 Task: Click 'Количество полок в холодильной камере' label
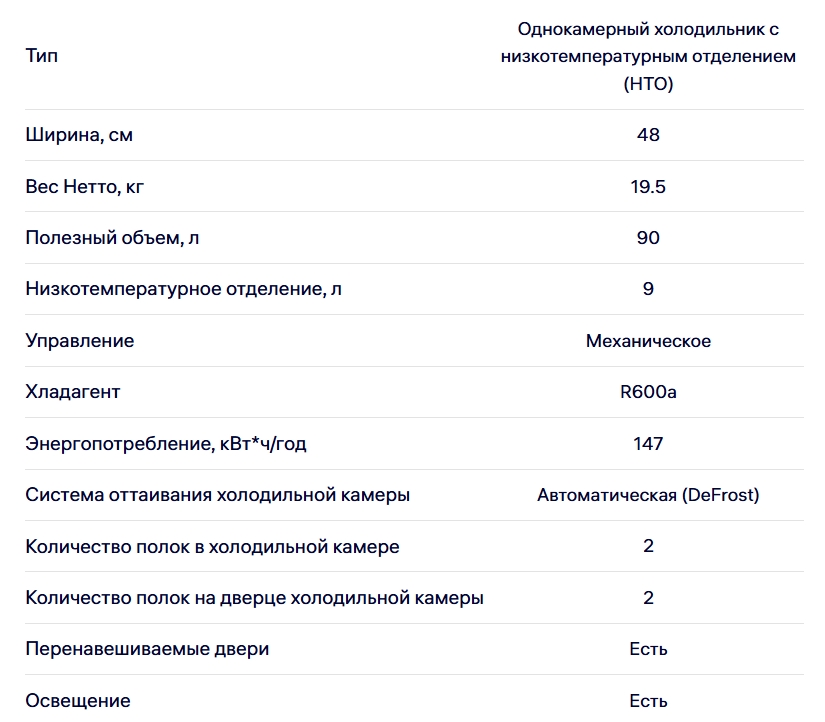(x=213, y=547)
